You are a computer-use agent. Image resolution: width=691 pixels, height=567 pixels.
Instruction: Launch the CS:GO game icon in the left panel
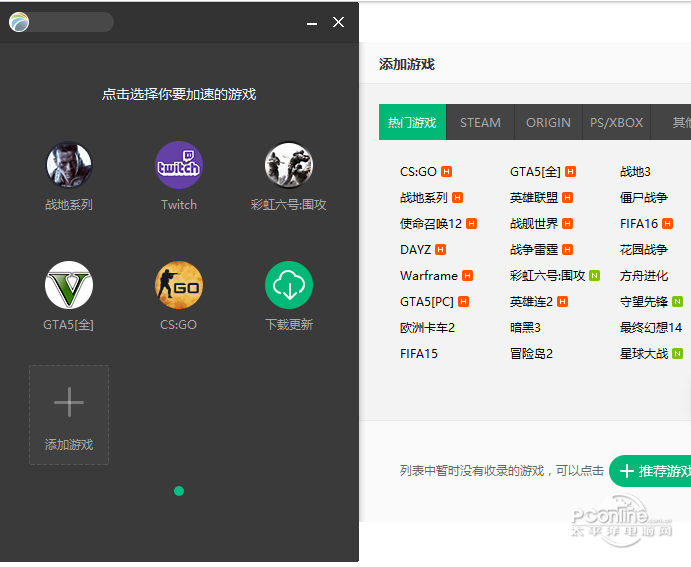tap(179, 285)
